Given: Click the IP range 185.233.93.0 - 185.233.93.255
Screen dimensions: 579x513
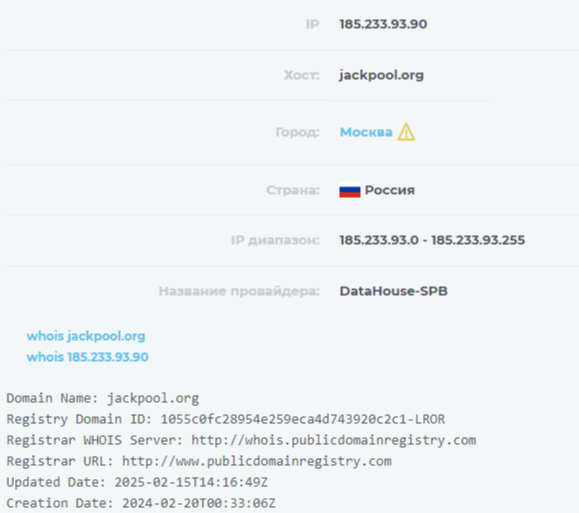Looking at the screenshot, I should [x=432, y=240].
